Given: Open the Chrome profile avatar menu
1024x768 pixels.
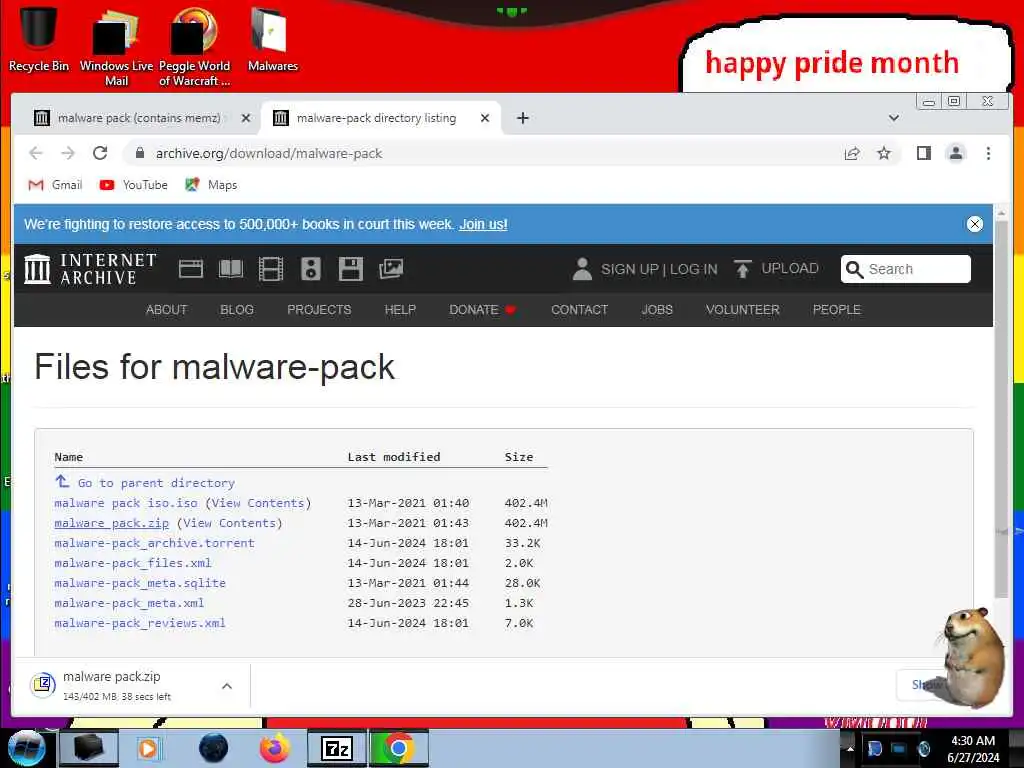Looking at the screenshot, I should point(955,153).
